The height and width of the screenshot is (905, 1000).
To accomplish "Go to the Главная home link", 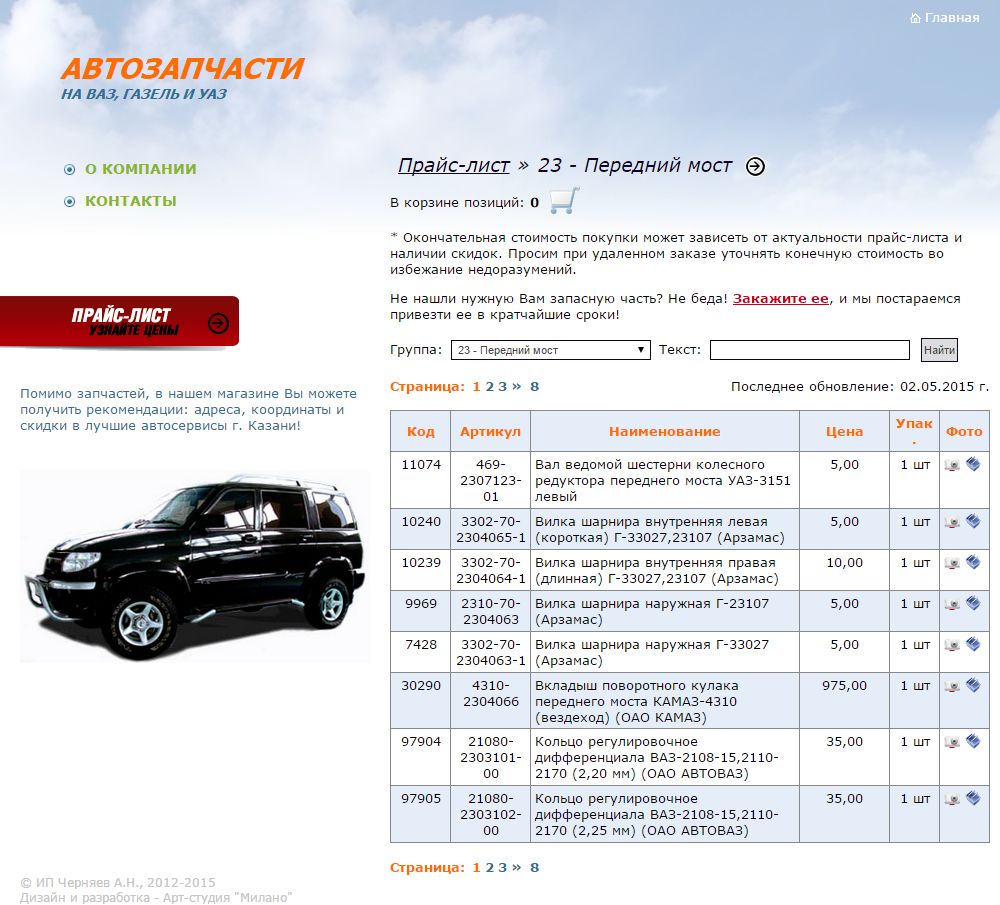I will (x=945, y=18).
